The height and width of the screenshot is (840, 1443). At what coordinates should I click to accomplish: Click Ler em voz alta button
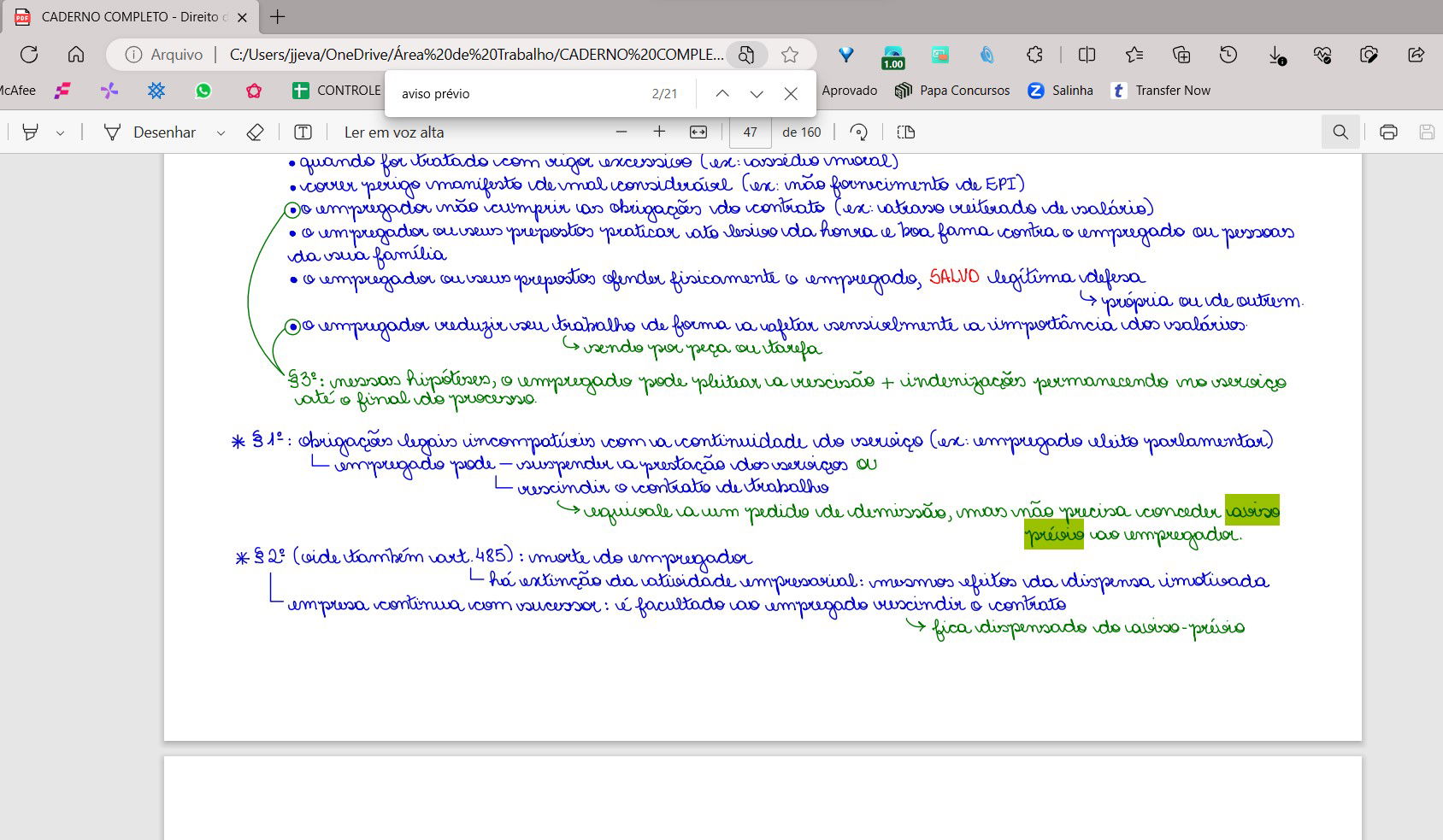(393, 132)
